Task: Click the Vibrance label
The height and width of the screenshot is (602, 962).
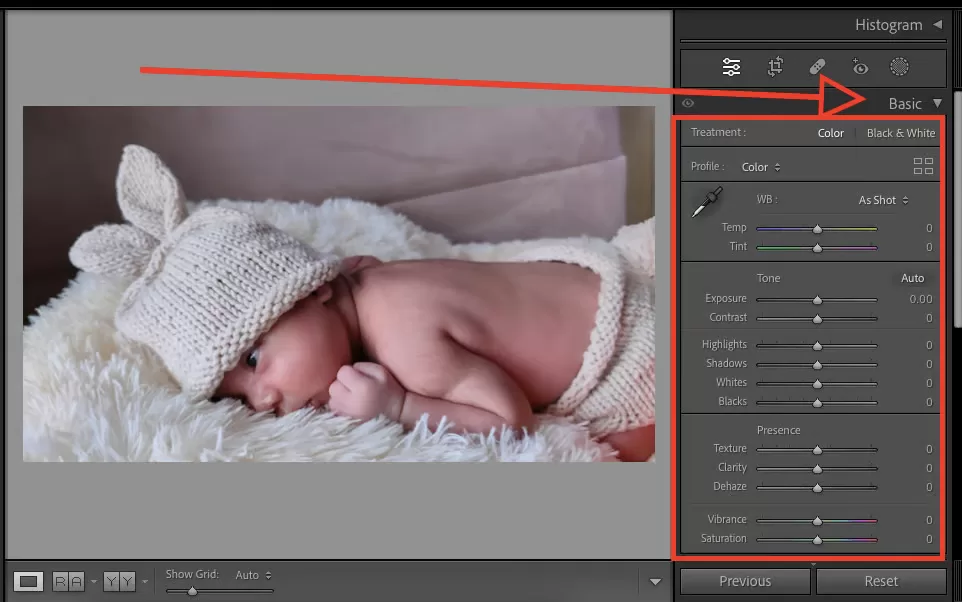Action: tap(727, 519)
